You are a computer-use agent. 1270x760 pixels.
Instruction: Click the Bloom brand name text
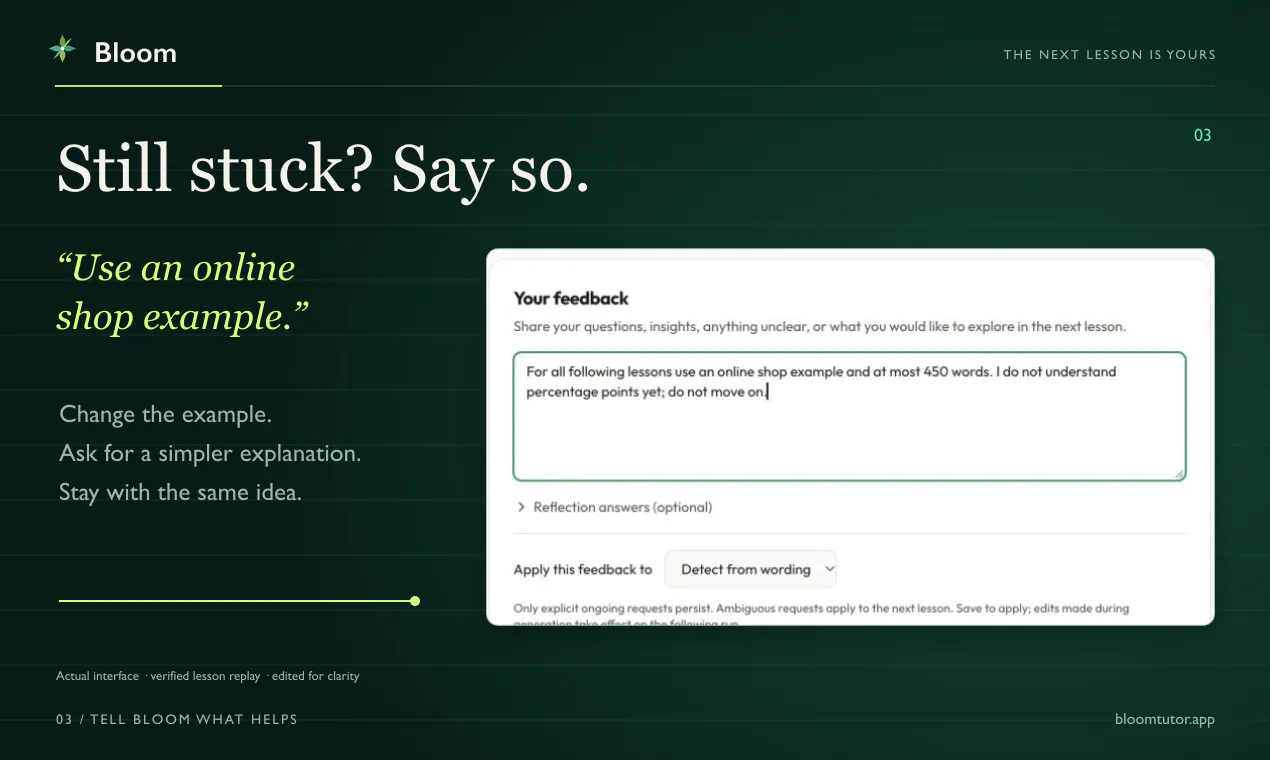tap(135, 52)
